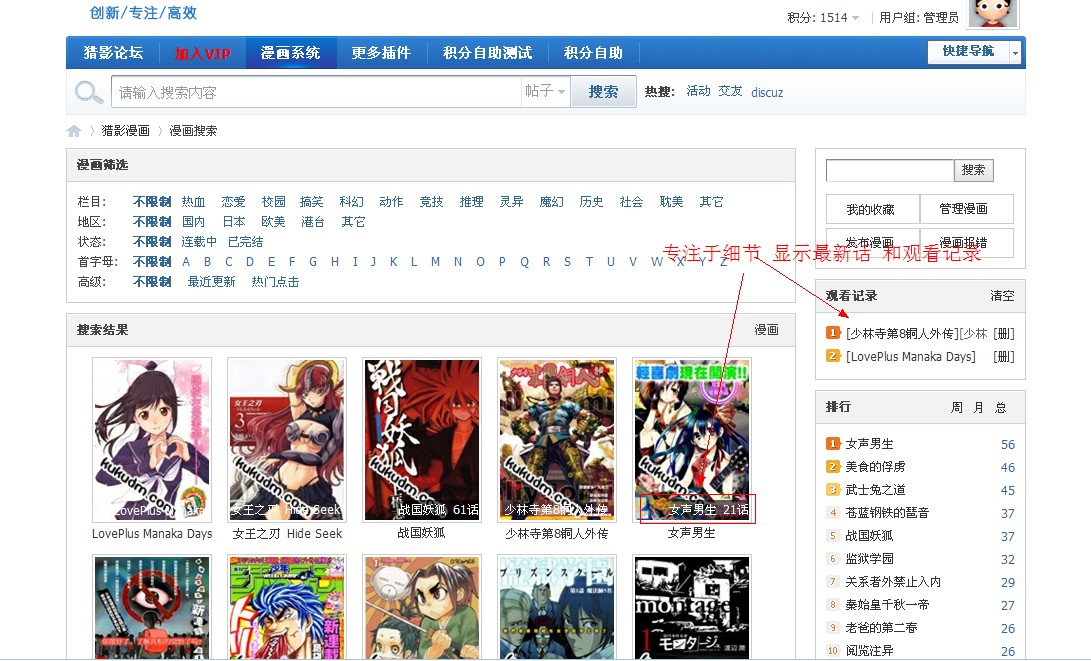Focus the sidebar manga search field

point(889,170)
